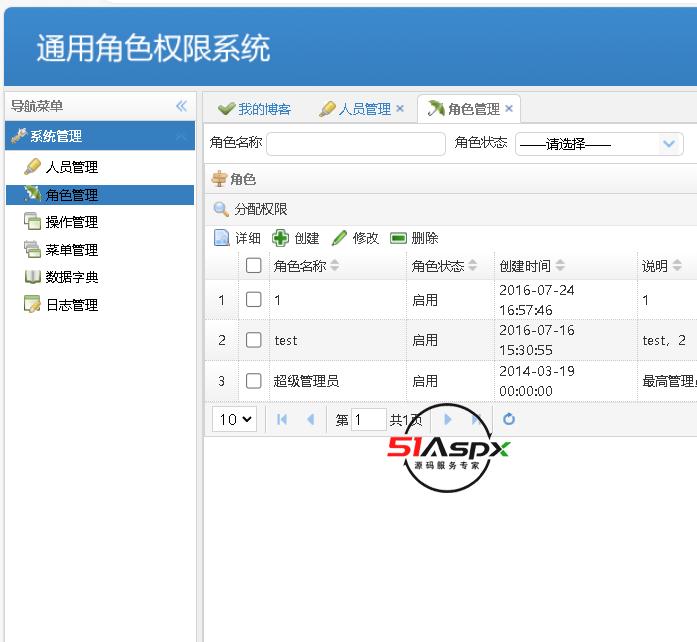Screen dimensions: 697x642
Task: Check the checkbox for the test row
Action: pos(253,340)
